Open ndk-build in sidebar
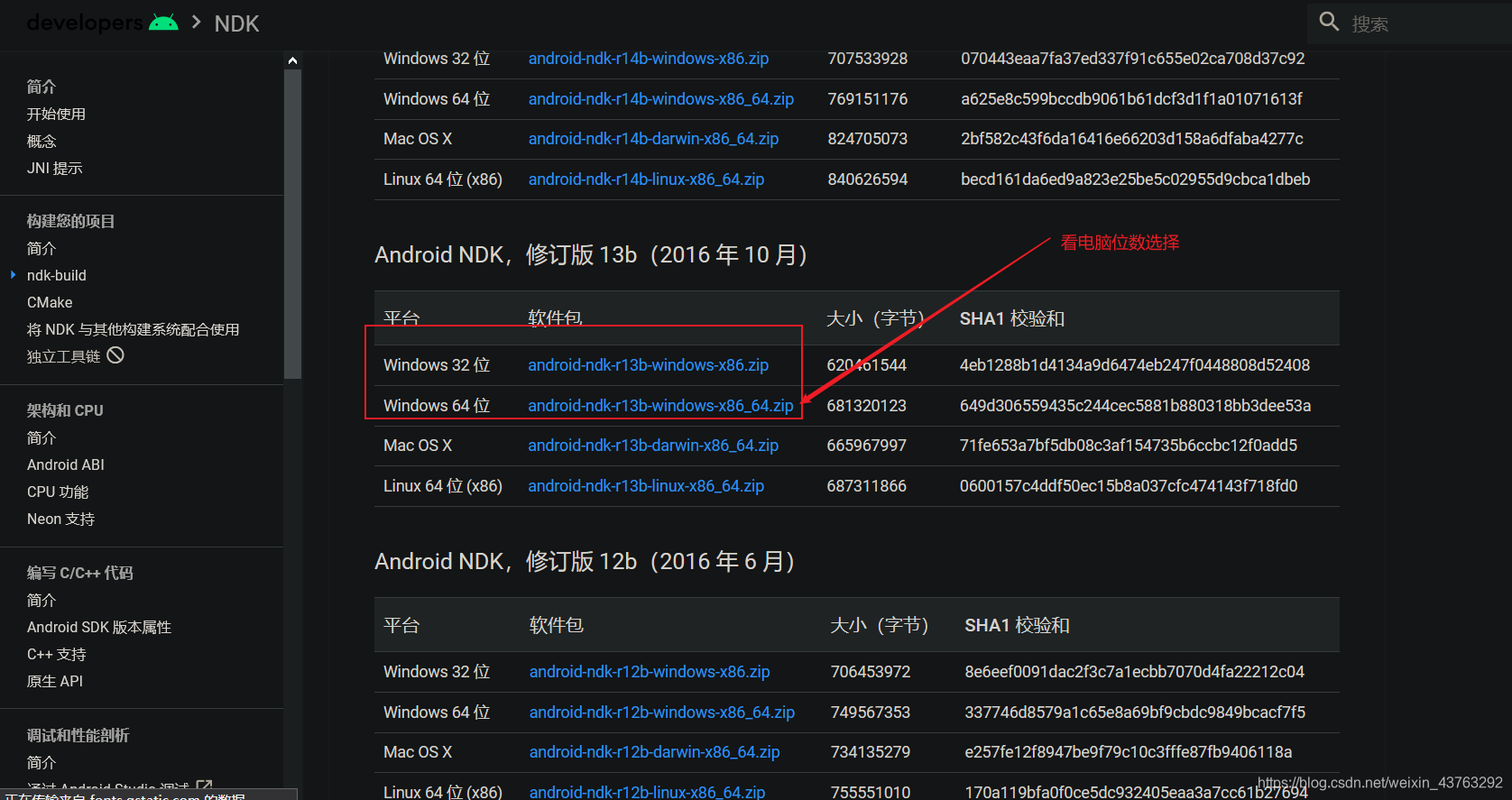 (x=57, y=275)
